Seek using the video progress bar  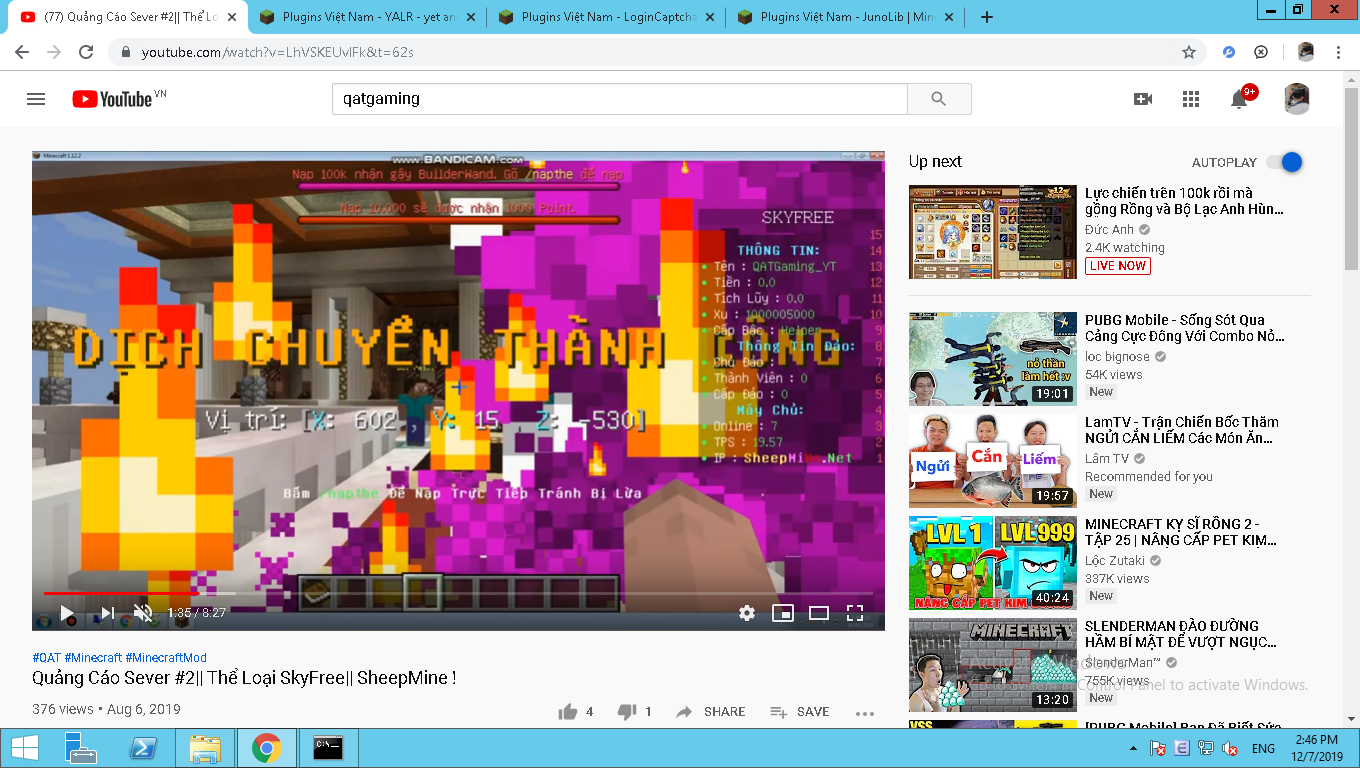pyautogui.click(x=458, y=593)
